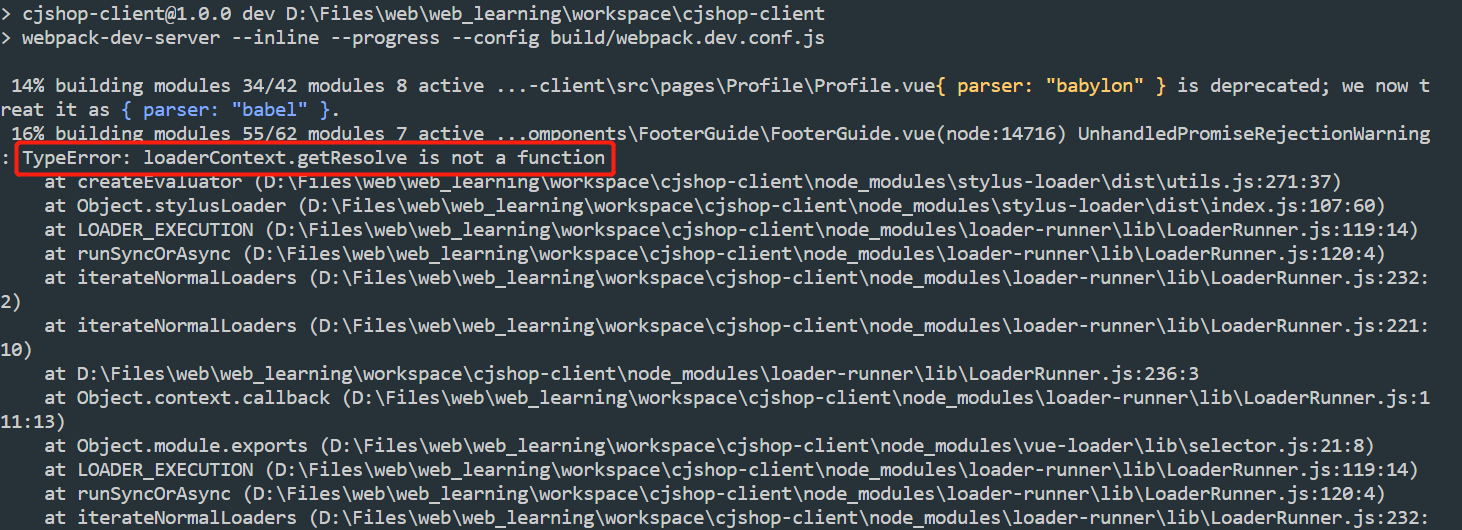Click the package name cjshop-client@1.0.0

pos(121,14)
